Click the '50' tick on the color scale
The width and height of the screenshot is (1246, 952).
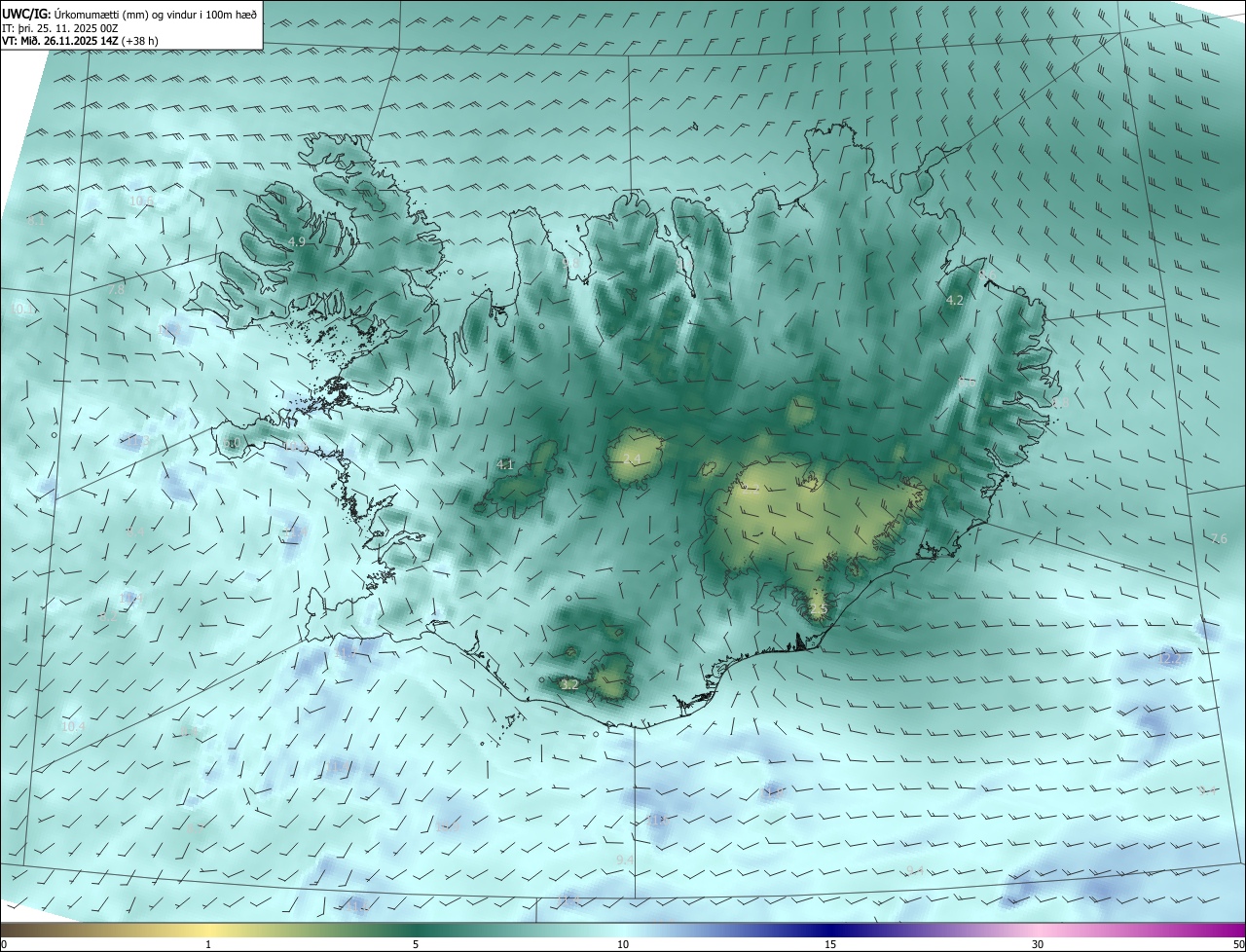1238,944
